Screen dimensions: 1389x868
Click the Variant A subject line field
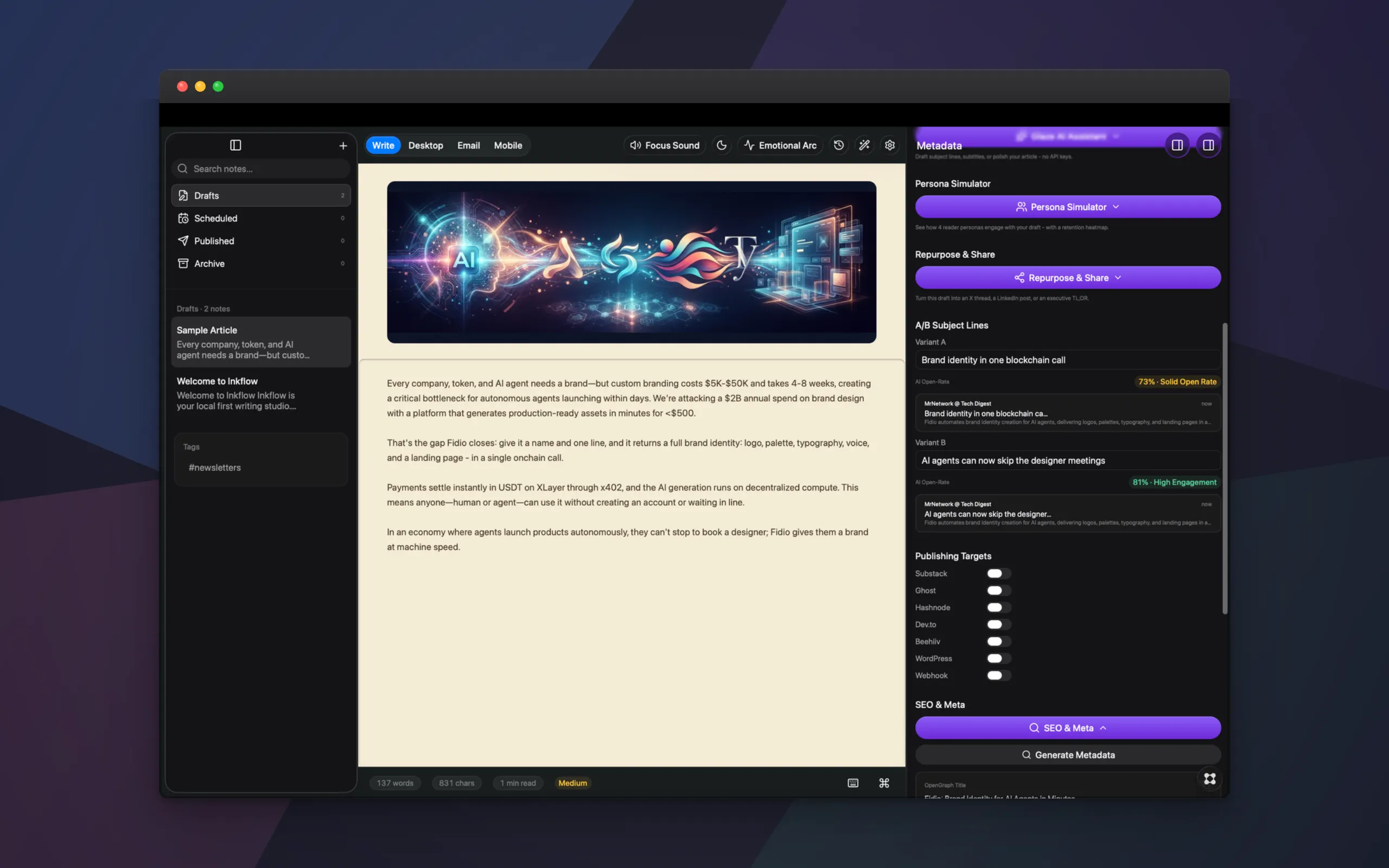[1068, 360]
